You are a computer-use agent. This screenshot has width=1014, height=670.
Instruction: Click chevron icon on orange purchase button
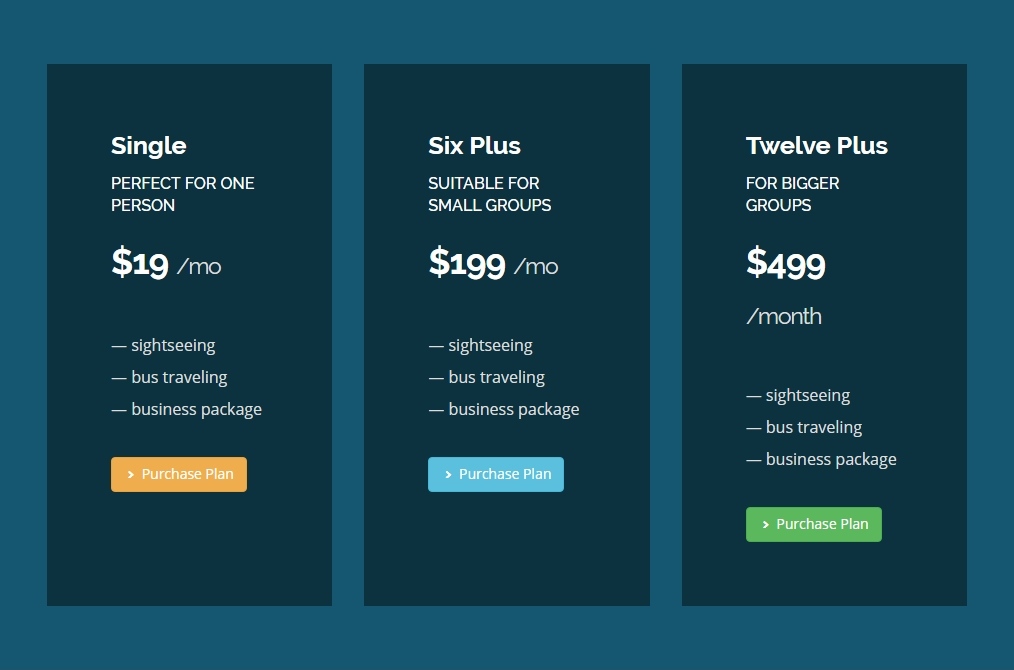click(x=131, y=475)
